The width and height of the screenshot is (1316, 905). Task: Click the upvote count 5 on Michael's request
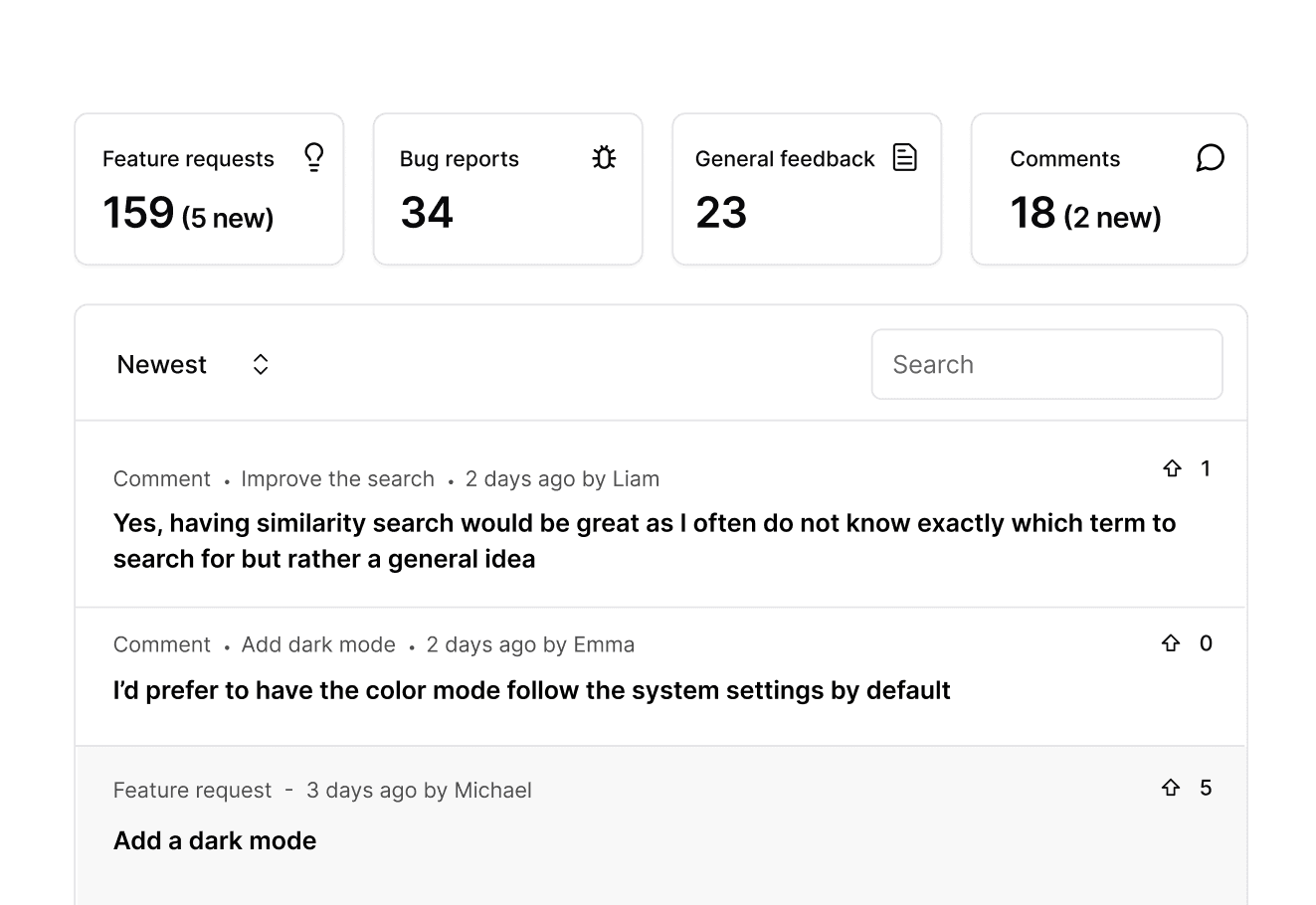pos(1207,788)
